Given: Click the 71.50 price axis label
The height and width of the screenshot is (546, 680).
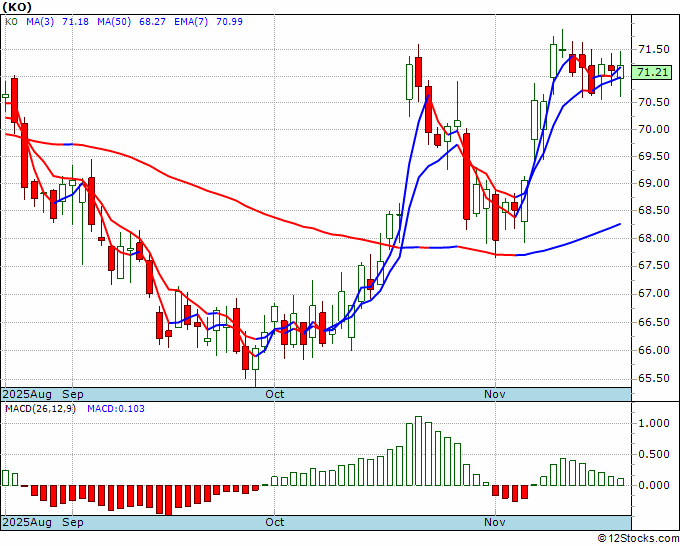Looking at the screenshot, I should pyautogui.click(x=653, y=49).
